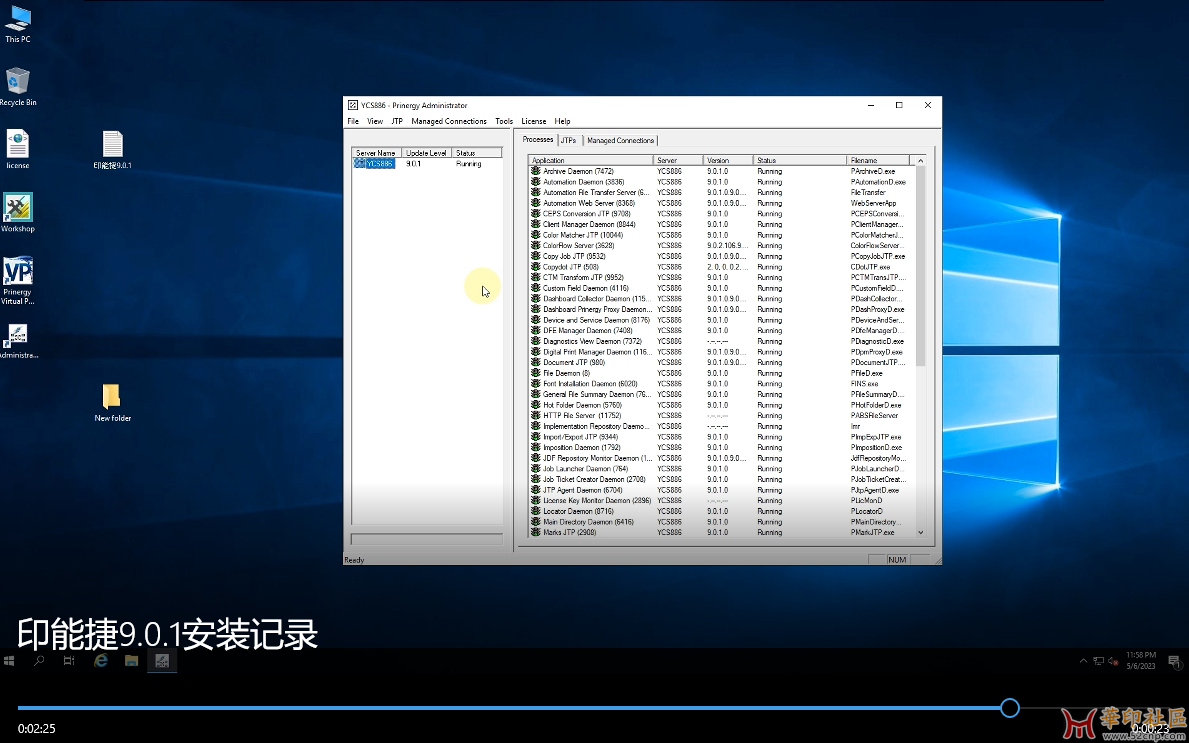Select CTM Transform JTP (9952) row
1189x743 pixels.
[x=722, y=277]
